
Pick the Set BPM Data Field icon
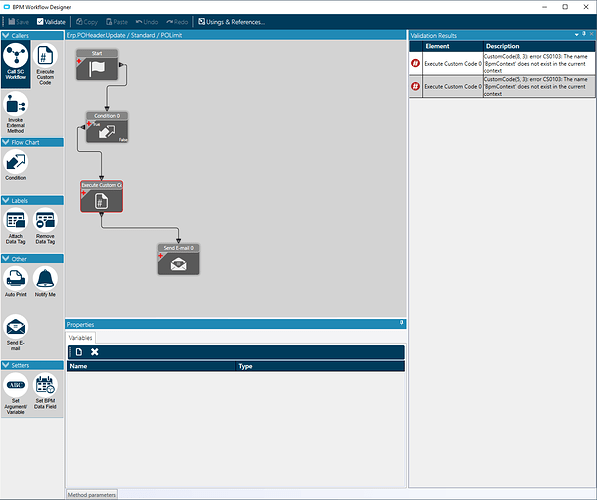45,385
